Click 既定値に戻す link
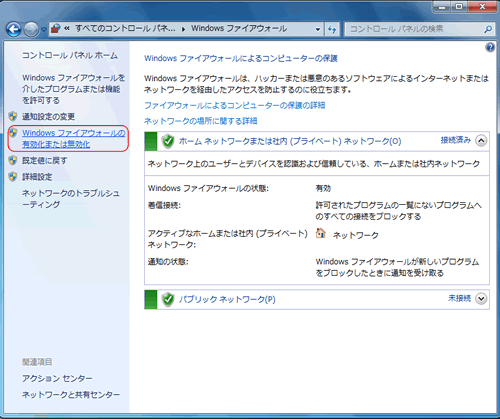This screenshot has width=500, height=419. [45, 161]
